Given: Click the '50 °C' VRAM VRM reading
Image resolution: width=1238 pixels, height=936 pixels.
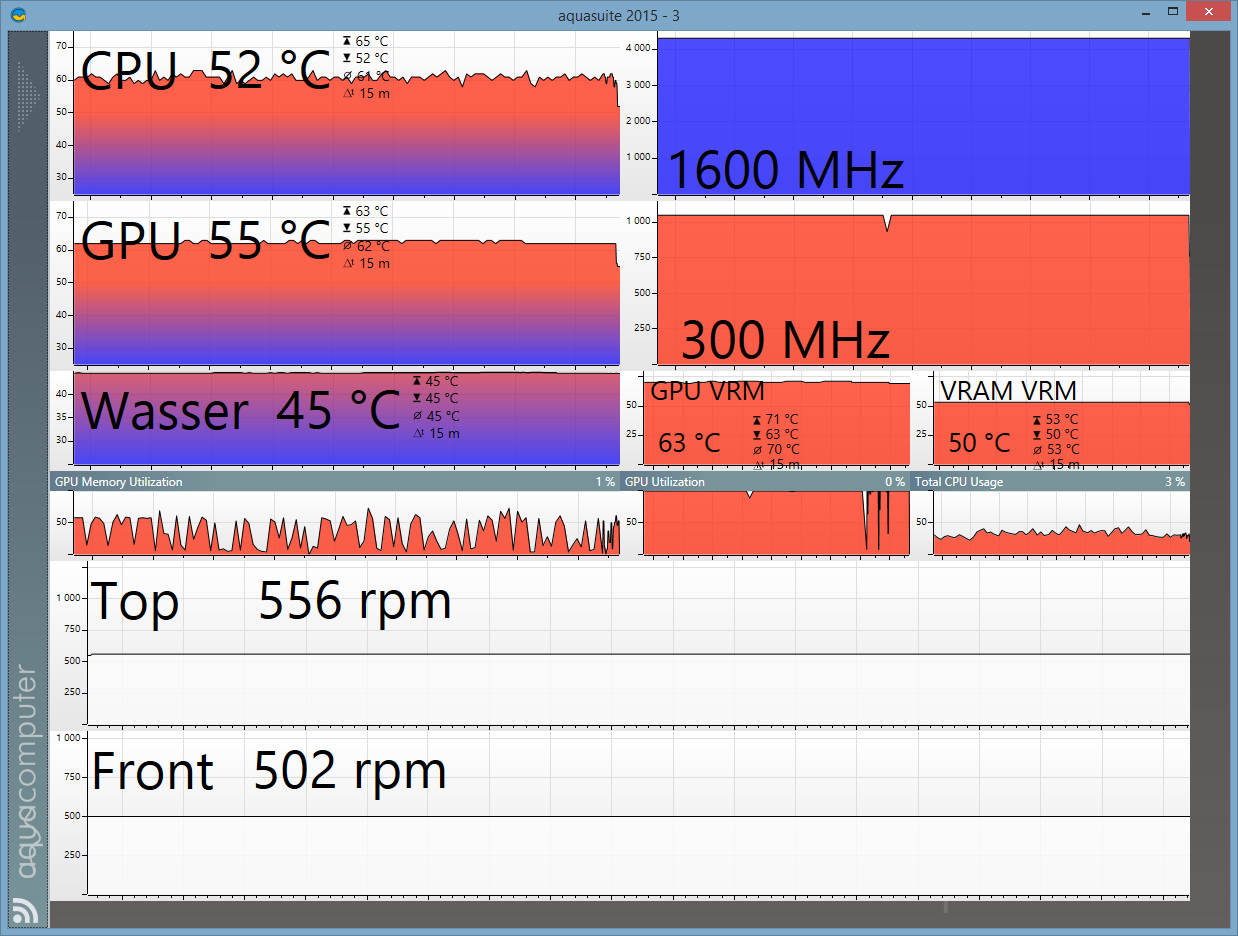Looking at the screenshot, I should point(979,442).
